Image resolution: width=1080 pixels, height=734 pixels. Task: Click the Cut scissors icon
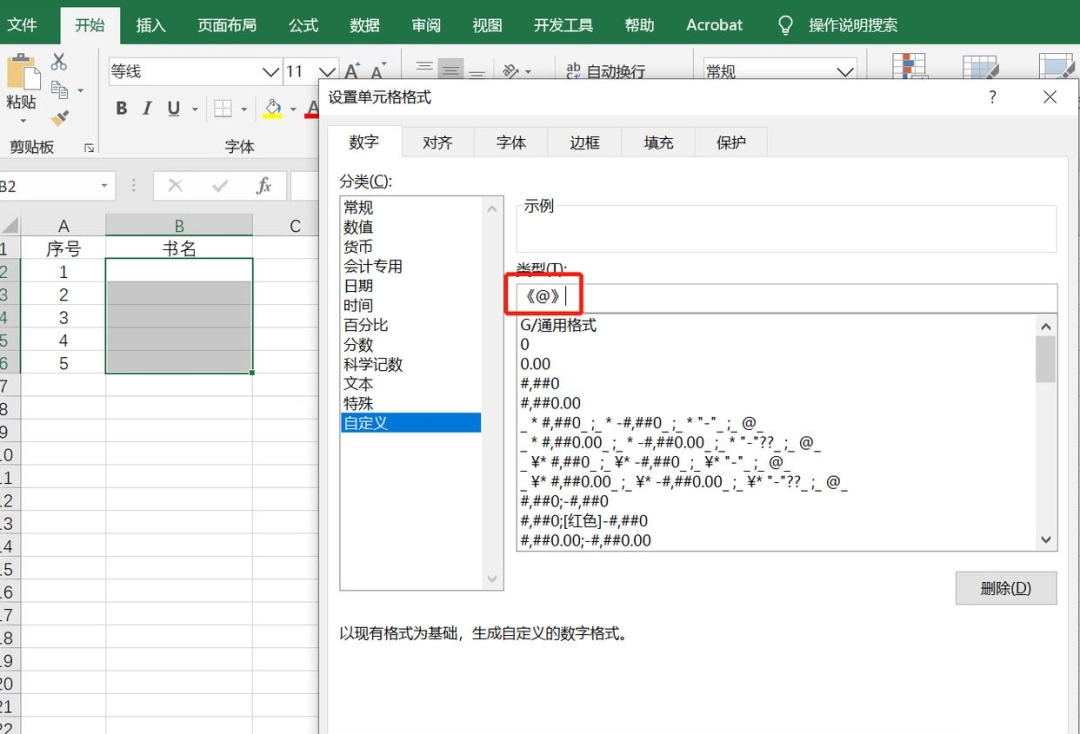coord(59,62)
